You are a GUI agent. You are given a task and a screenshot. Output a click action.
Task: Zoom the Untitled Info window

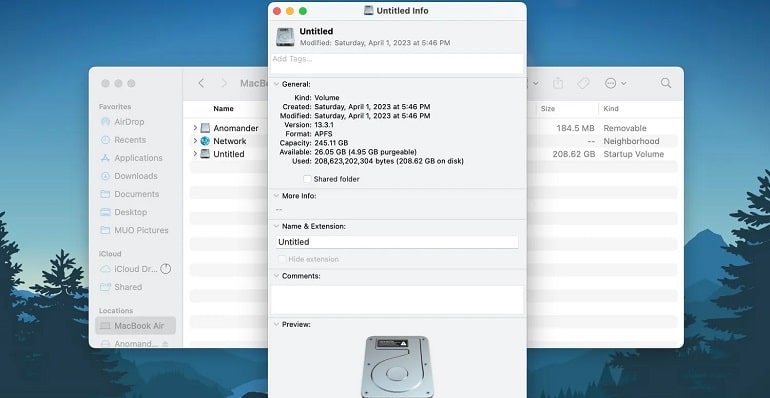[302, 11]
